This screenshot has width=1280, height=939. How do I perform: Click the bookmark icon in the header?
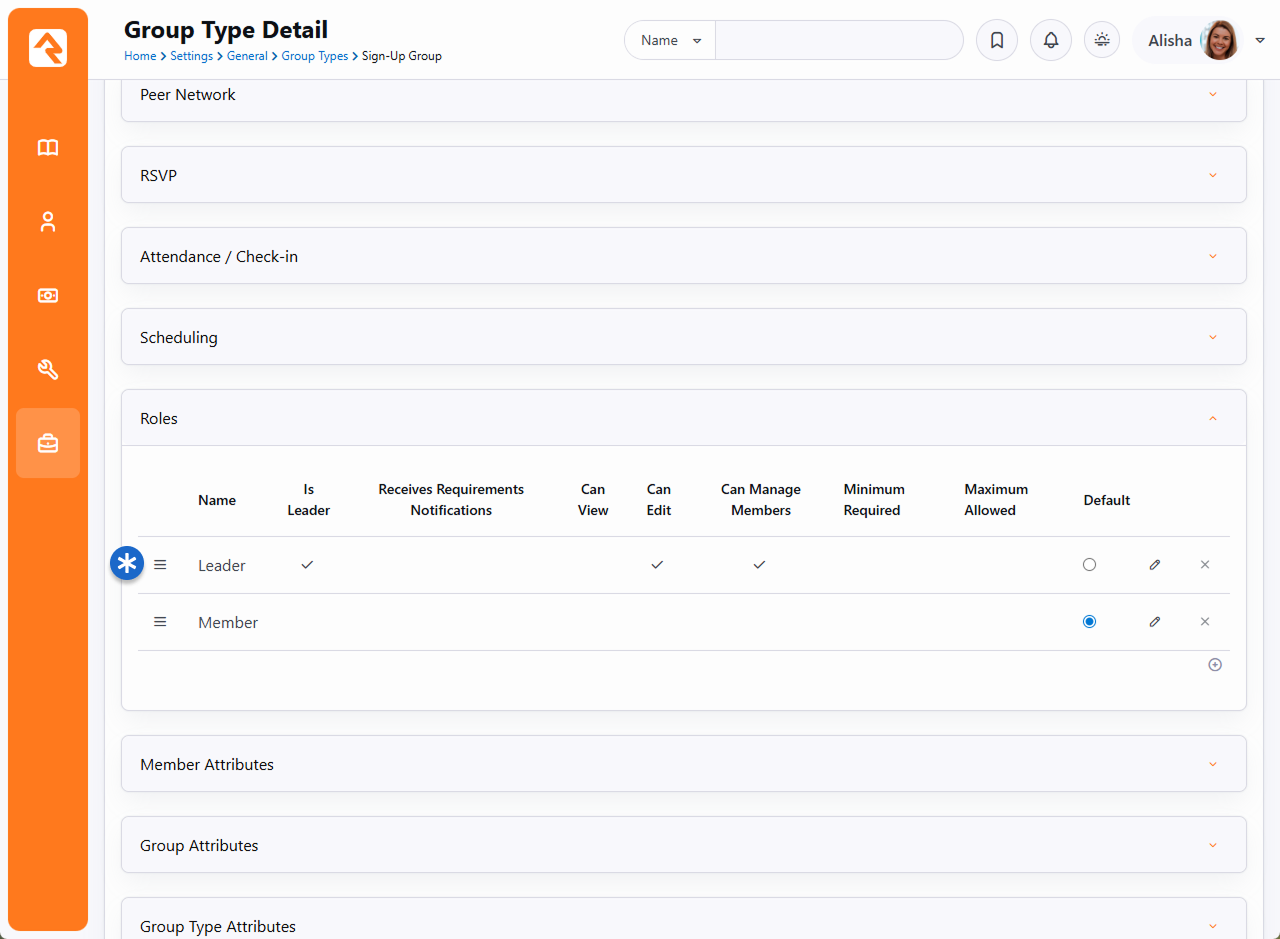tap(996, 41)
